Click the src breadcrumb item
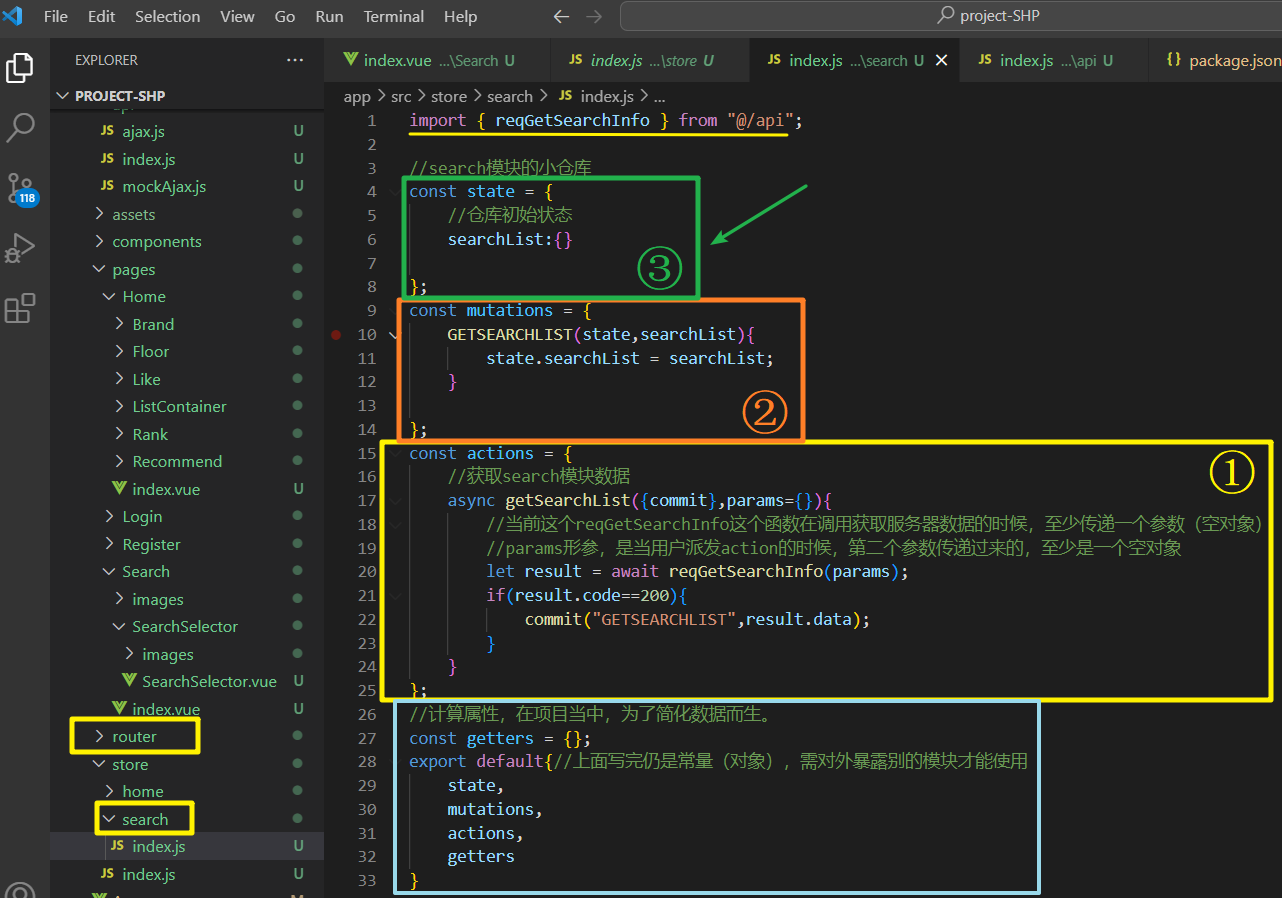The width and height of the screenshot is (1282, 898). click(x=401, y=95)
